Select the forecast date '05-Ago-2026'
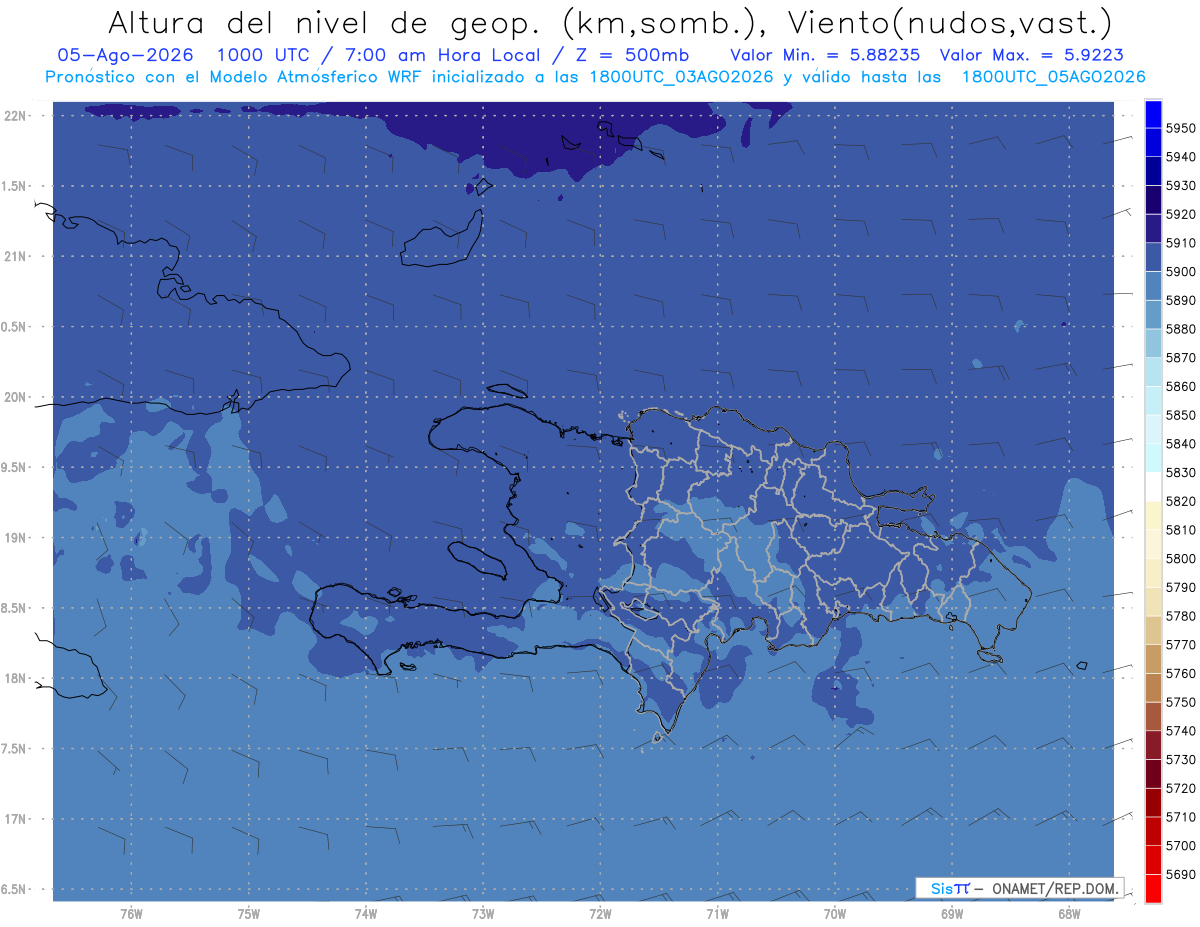Screen dimensions: 1200x927 pyautogui.click(x=125, y=55)
